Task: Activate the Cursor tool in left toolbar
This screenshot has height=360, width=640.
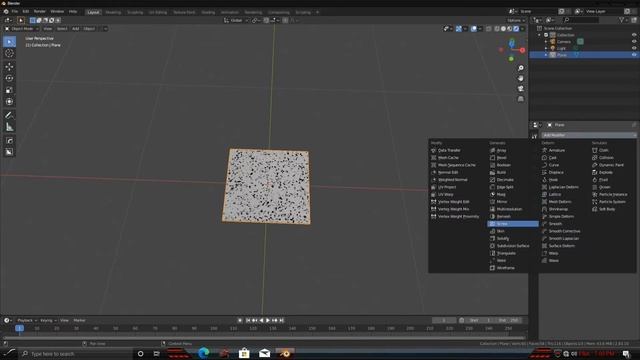Action: pos(9,53)
